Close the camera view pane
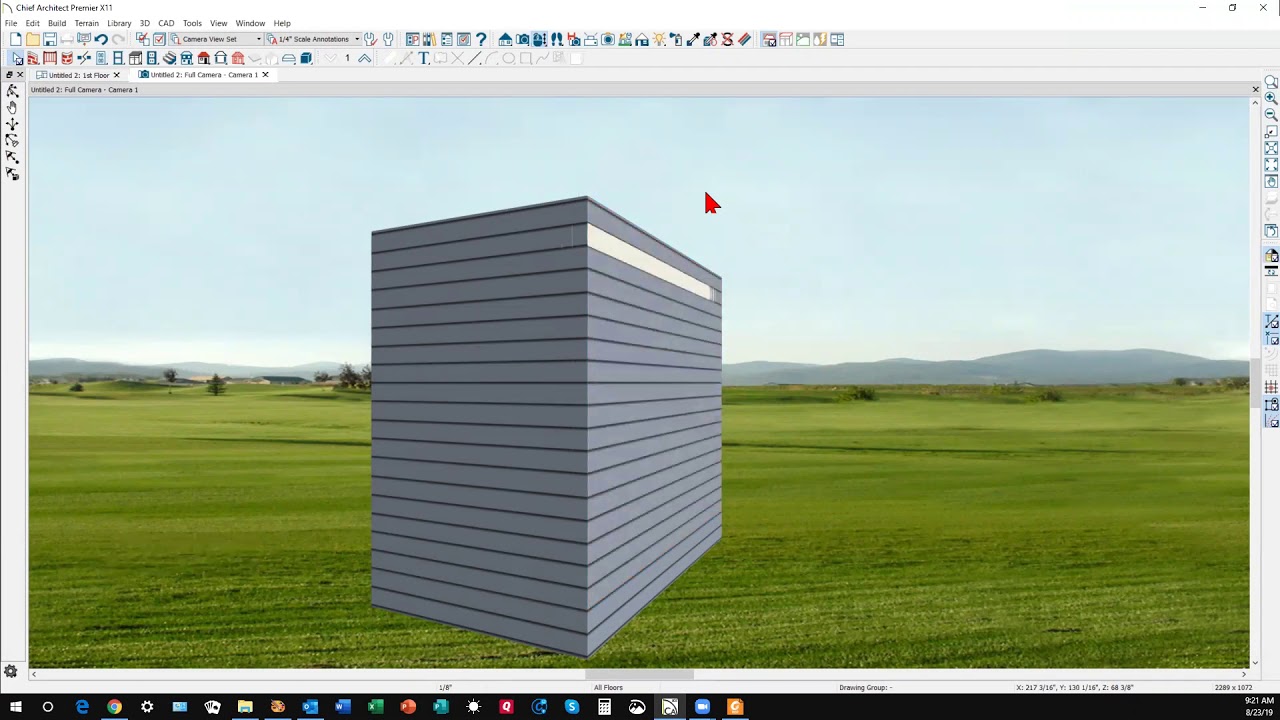Screen dimensions: 1280x720 coord(1255,90)
